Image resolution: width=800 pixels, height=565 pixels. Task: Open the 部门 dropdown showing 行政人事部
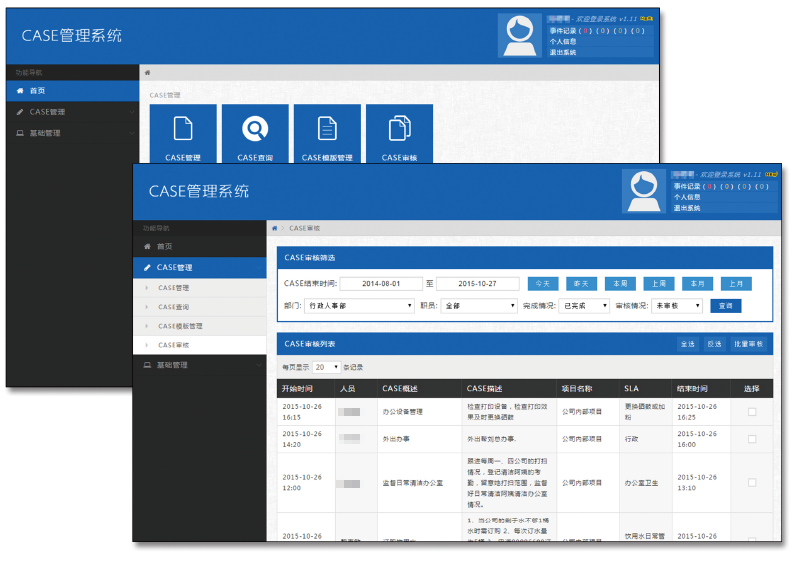[359, 306]
